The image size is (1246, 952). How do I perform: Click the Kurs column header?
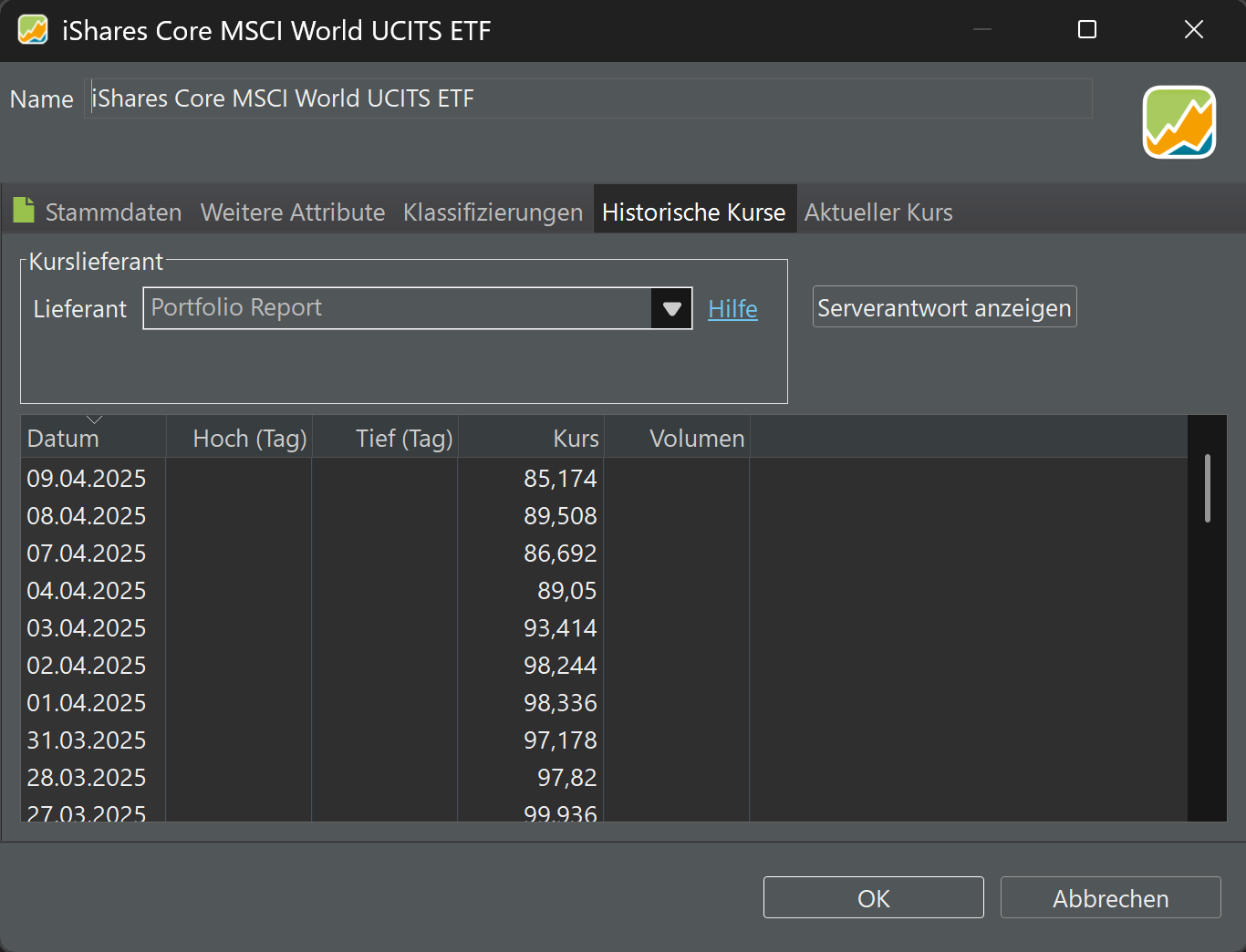530,438
